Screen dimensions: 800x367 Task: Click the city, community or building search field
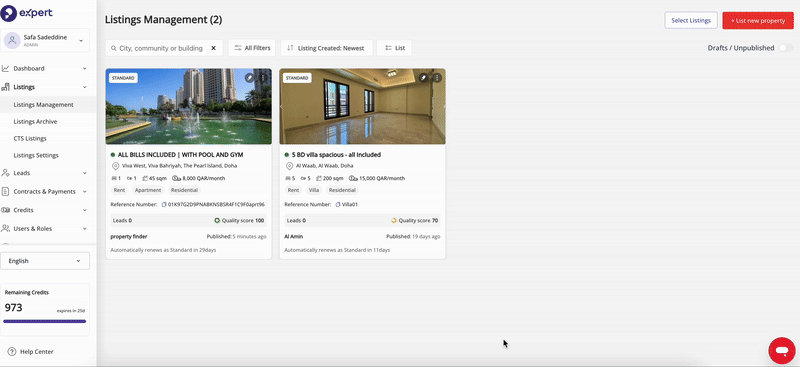[164, 48]
